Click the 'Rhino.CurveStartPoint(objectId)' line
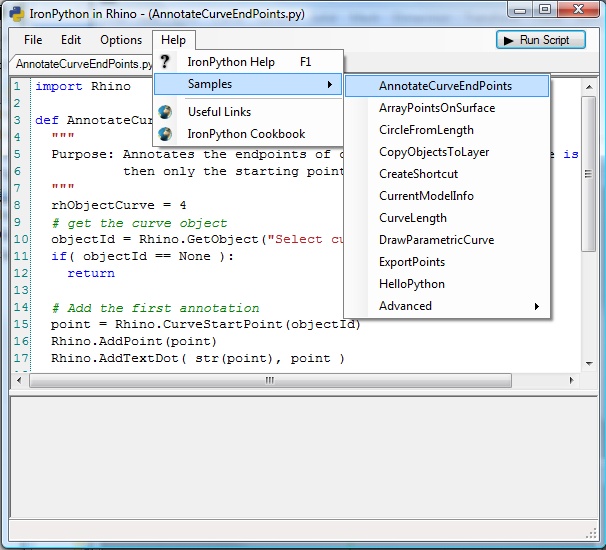 tap(206, 324)
